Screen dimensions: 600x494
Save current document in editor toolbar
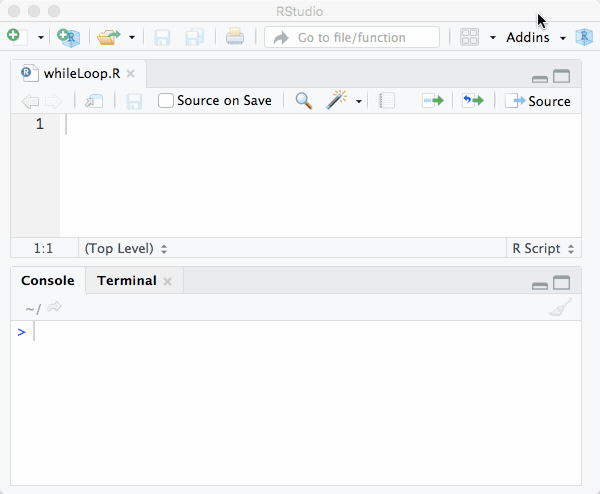[x=134, y=101]
